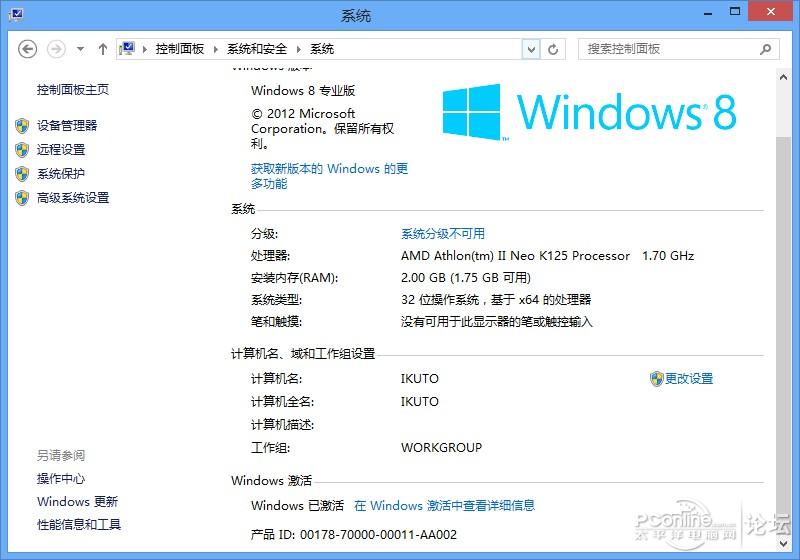Click the workgroup value WORKGROUP
Screen dimensions: 800x560
(441, 448)
